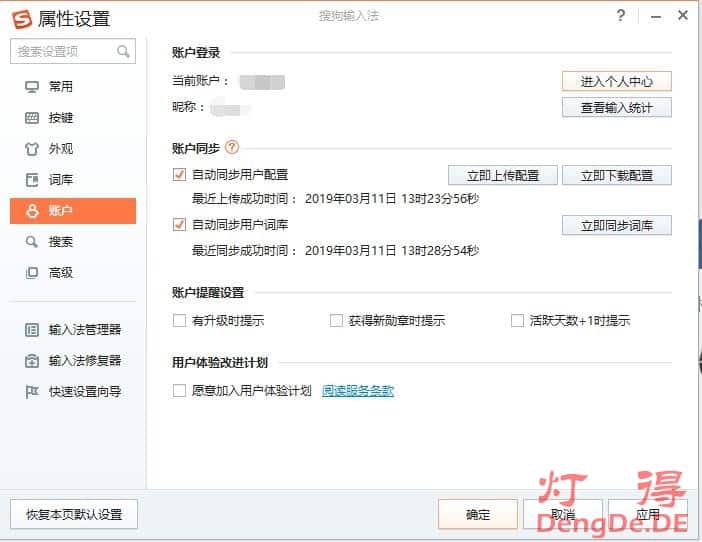Click the 搜索 magnifier sidebar icon
Image resolution: width=702 pixels, height=542 pixels.
click(x=32, y=242)
